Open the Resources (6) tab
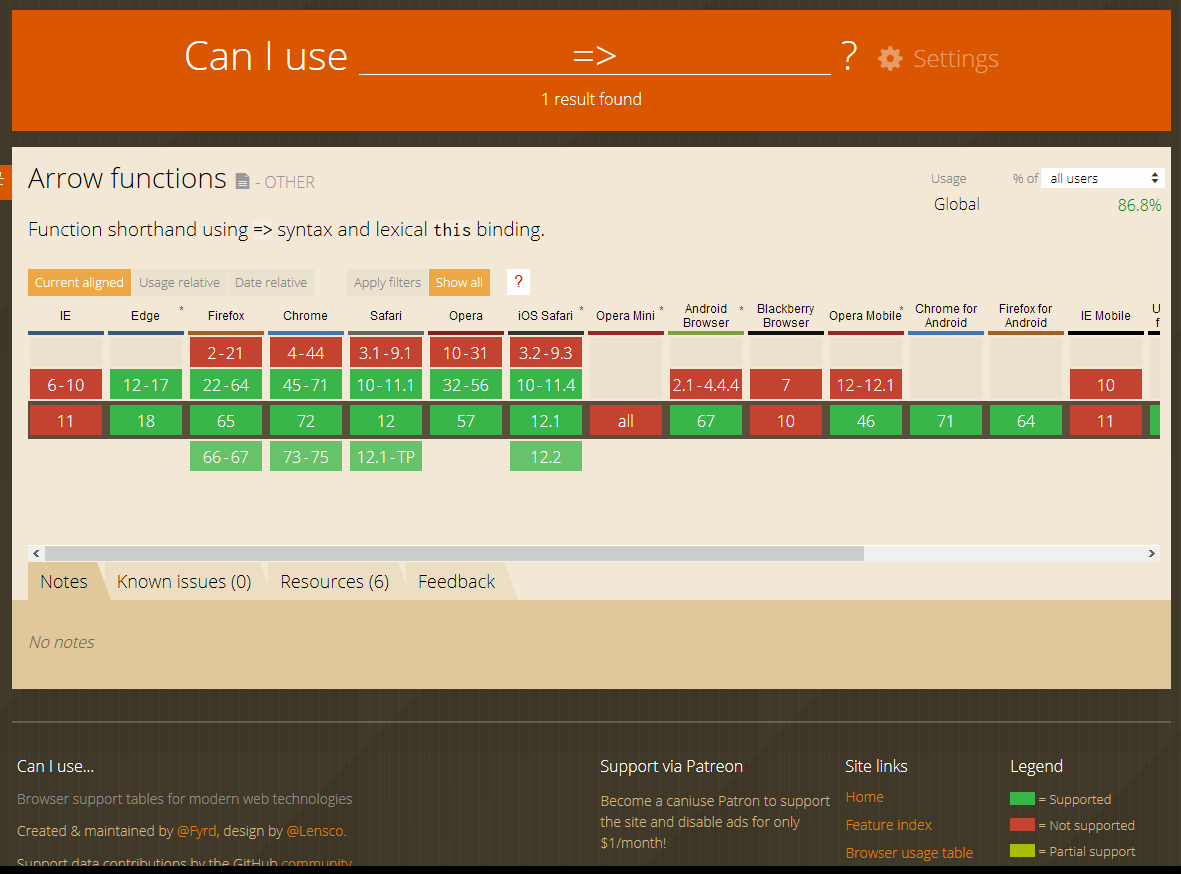Image resolution: width=1181 pixels, height=874 pixels. 334,582
